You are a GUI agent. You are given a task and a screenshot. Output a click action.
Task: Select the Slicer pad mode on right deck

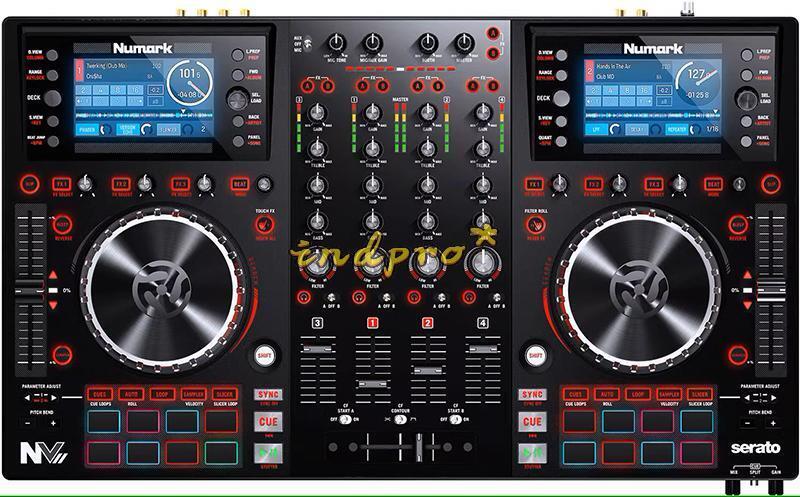[x=699, y=394]
